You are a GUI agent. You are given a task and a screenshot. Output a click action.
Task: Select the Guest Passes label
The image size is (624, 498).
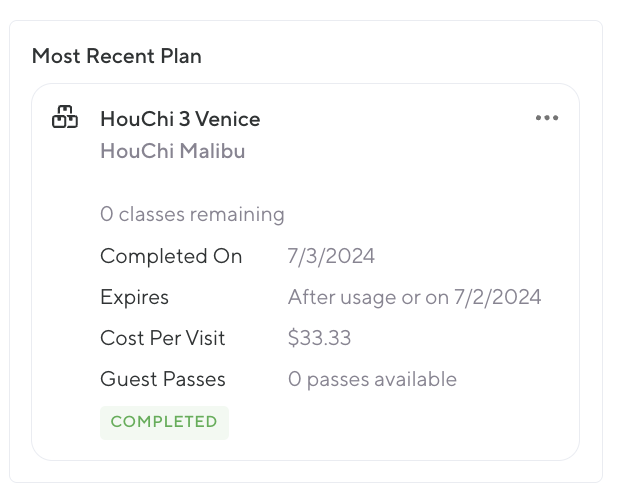163,379
